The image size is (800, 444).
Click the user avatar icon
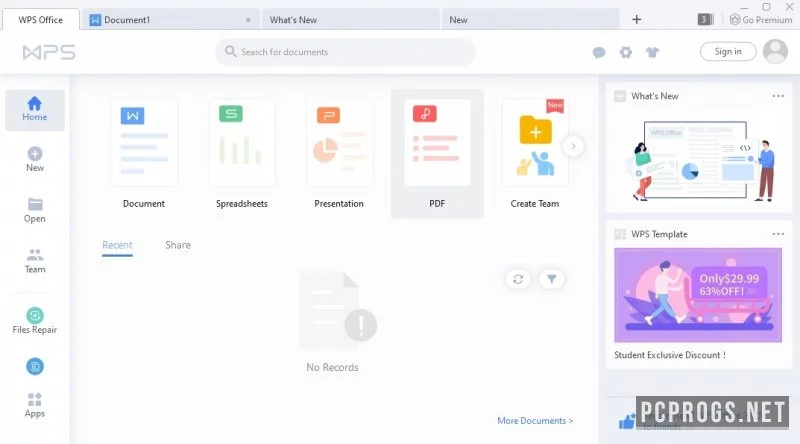coord(775,52)
